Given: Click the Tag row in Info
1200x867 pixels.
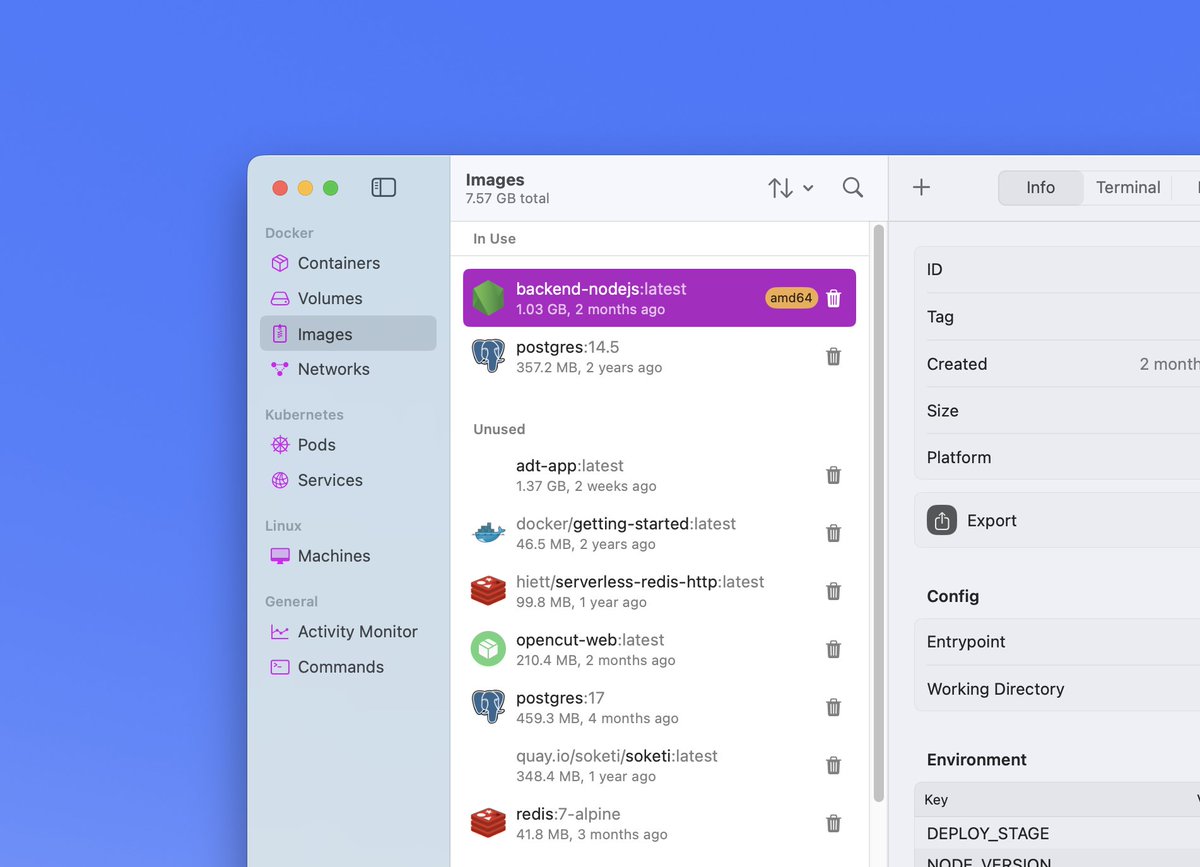Looking at the screenshot, I should click(1057, 317).
